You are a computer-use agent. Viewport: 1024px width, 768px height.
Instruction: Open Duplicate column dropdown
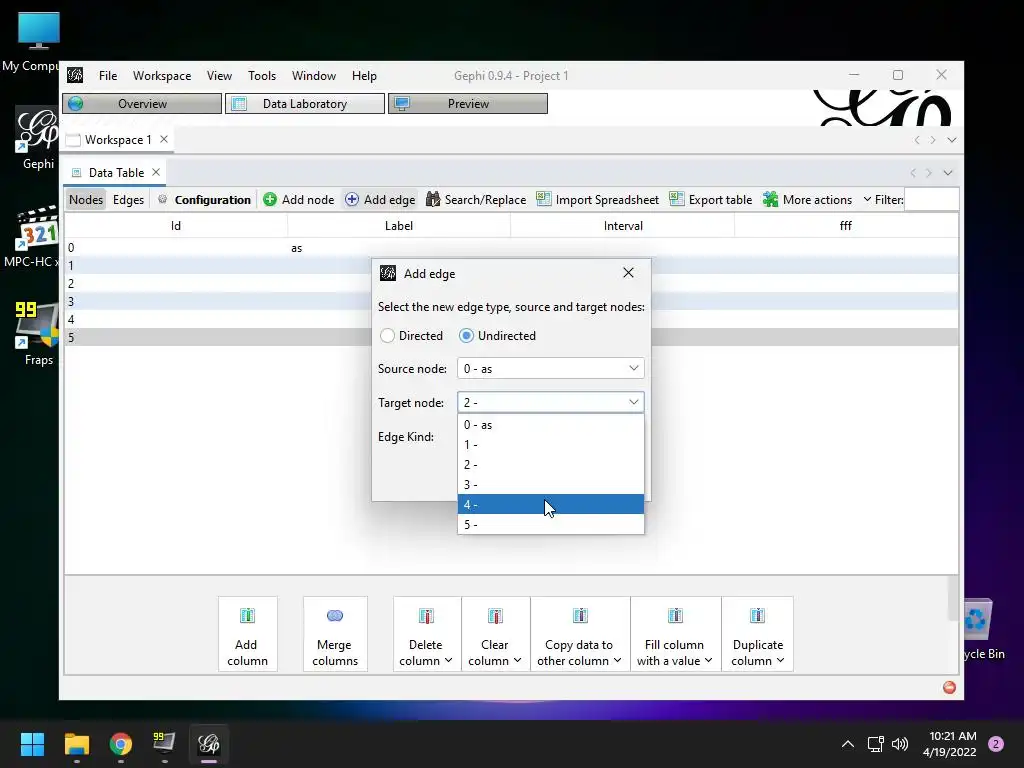[x=758, y=634]
